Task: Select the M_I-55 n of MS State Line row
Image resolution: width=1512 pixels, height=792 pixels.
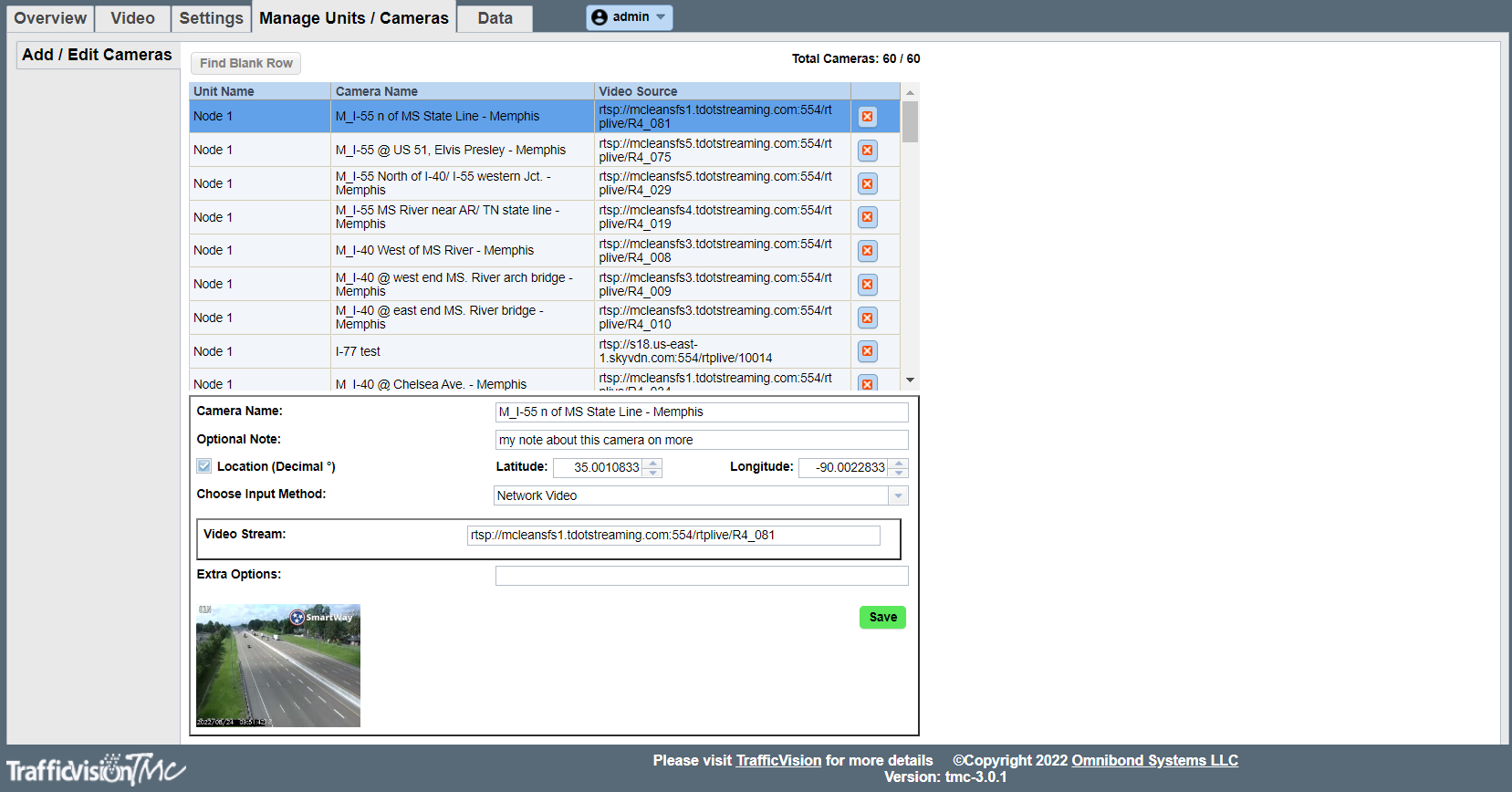Action: coord(545,117)
